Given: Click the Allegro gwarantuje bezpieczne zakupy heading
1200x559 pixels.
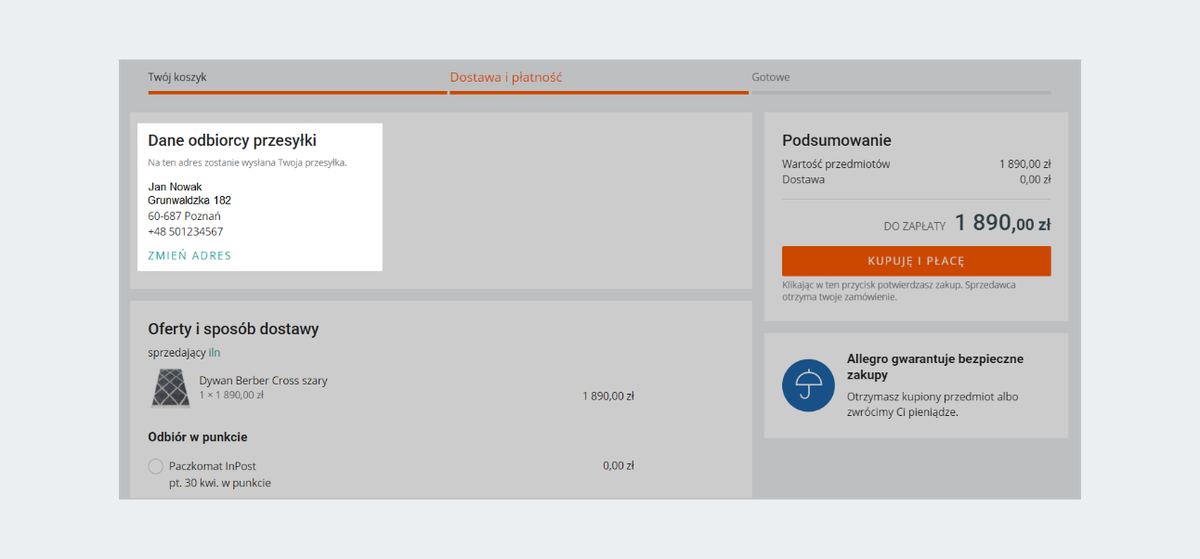Looking at the screenshot, I should click(935, 367).
